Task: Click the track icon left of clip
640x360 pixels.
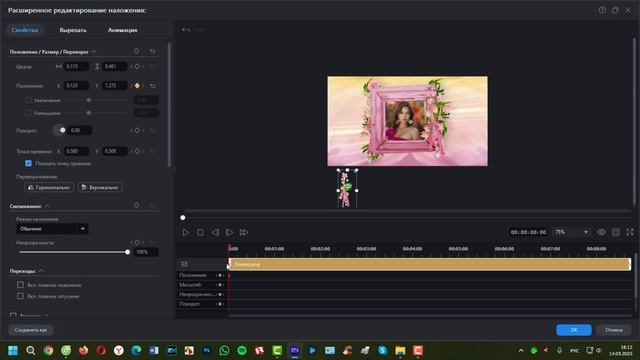Action: [184, 264]
